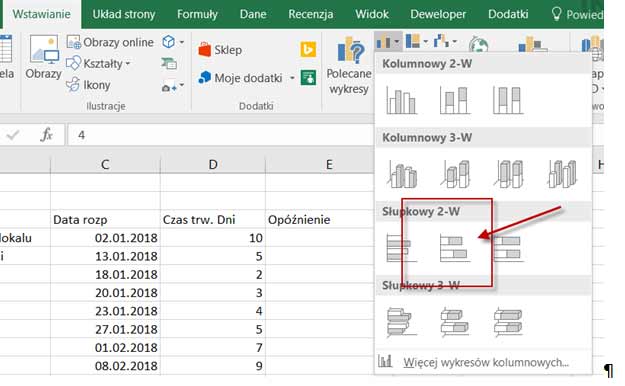Select cell with date 01.02.2018
The width and height of the screenshot is (625, 386).
105,348
